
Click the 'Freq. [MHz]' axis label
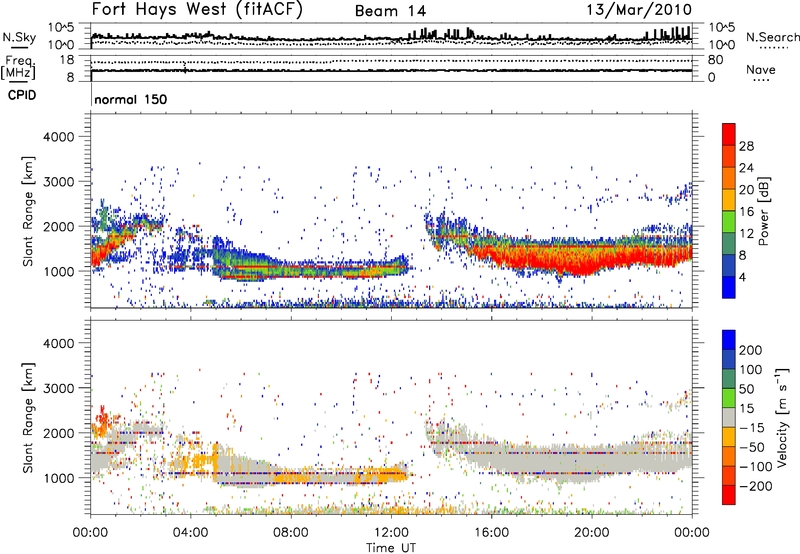tap(18, 68)
